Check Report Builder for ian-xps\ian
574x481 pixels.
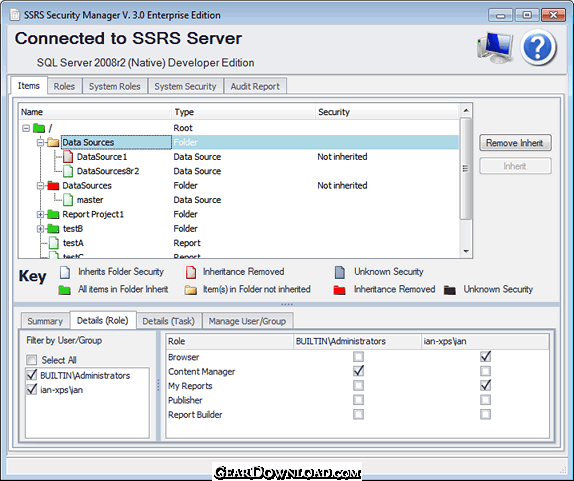coord(485,414)
